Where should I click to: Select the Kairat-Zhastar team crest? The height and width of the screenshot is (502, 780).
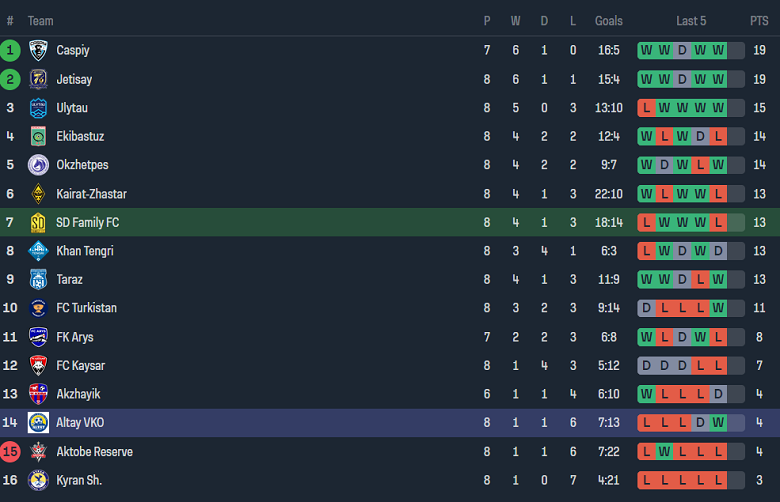pyautogui.click(x=38, y=194)
